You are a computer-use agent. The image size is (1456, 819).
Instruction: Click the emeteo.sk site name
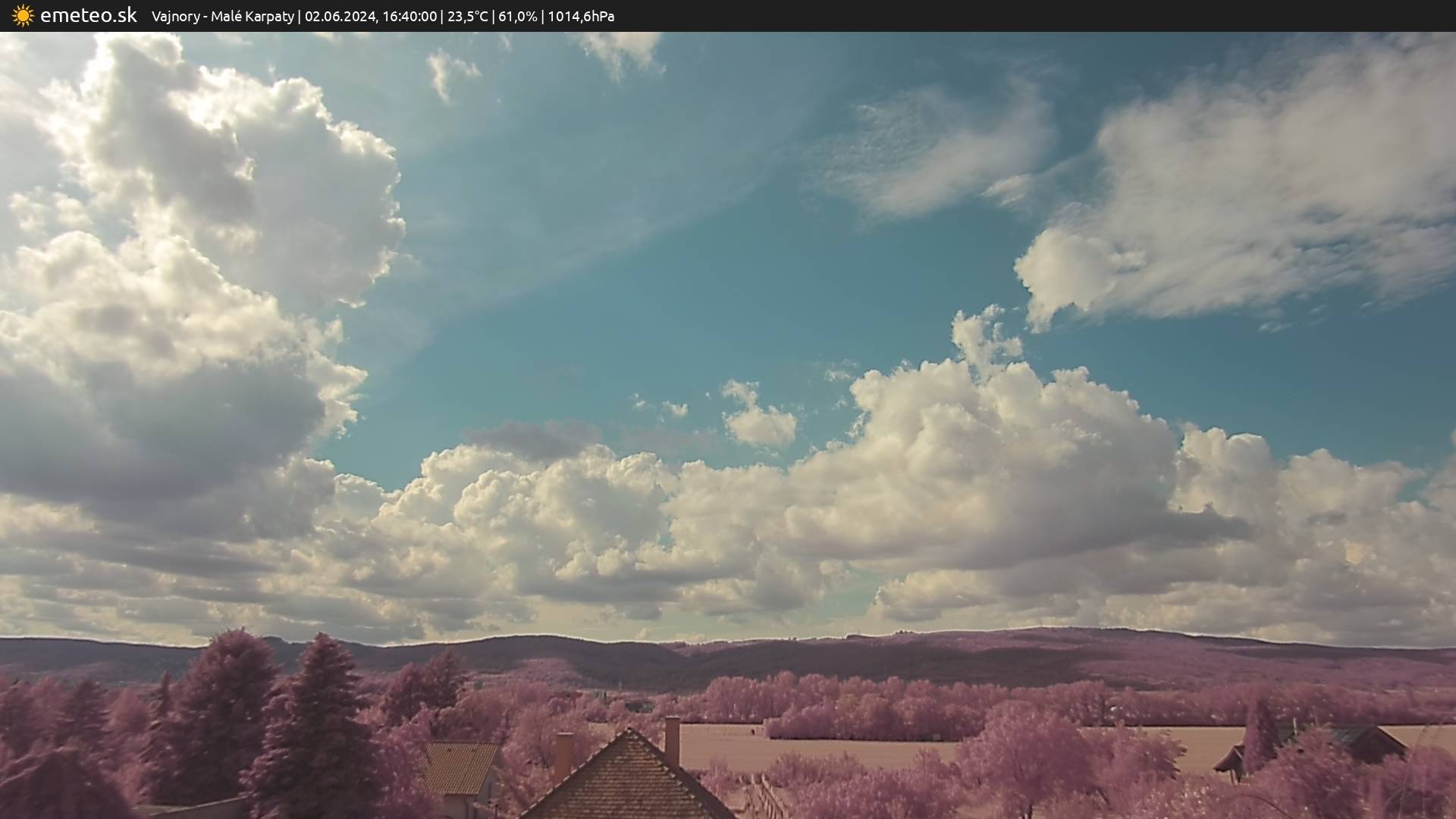88,16
